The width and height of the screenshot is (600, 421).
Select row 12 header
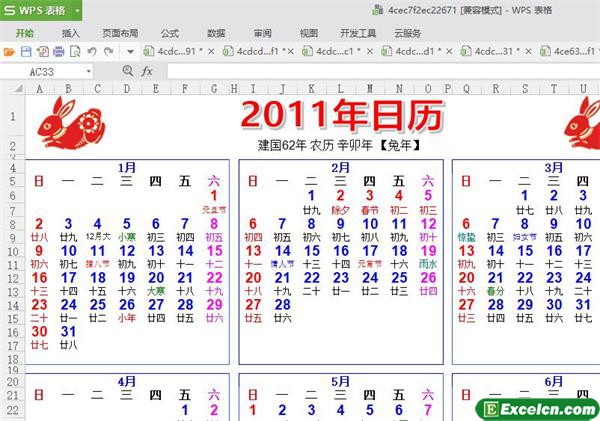[12, 278]
